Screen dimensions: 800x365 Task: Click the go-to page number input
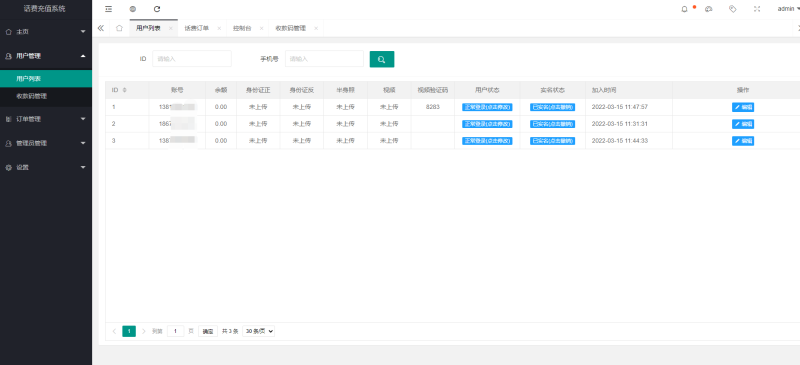pyautogui.click(x=176, y=331)
